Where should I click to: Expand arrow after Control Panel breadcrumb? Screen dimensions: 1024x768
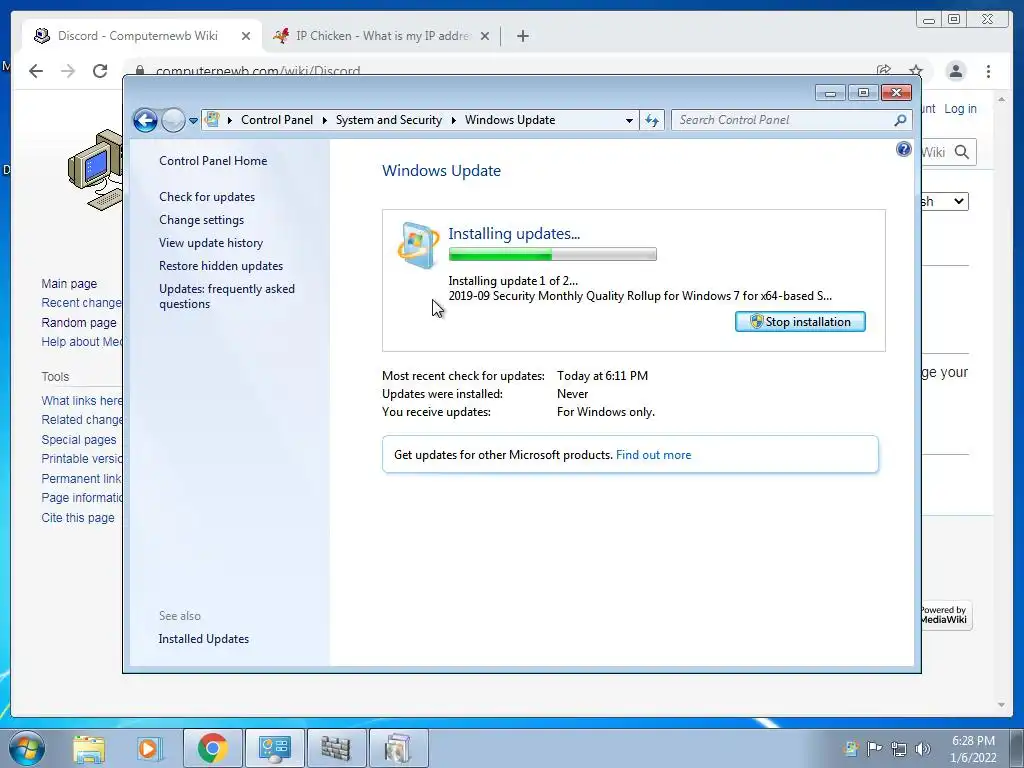[x=325, y=120]
